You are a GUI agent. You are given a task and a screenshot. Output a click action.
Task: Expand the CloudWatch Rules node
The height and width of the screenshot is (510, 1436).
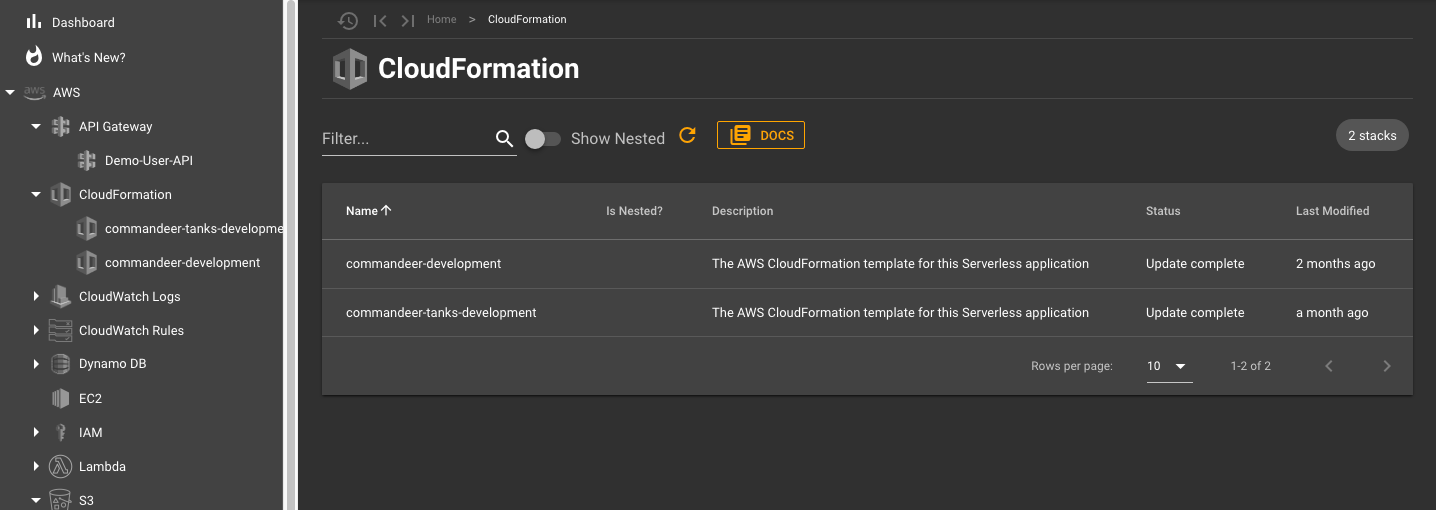click(x=36, y=330)
